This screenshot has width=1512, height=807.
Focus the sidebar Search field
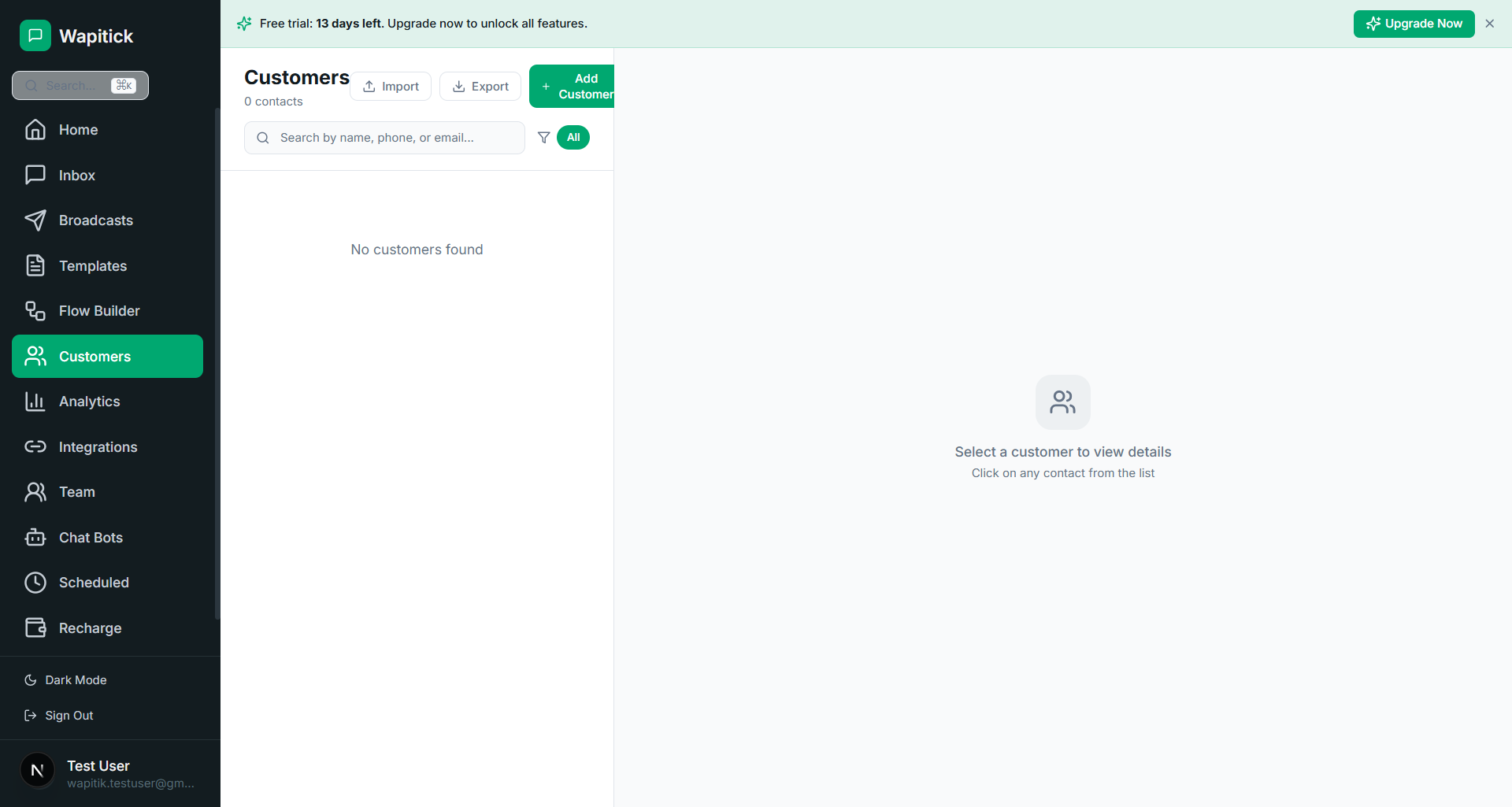80,85
